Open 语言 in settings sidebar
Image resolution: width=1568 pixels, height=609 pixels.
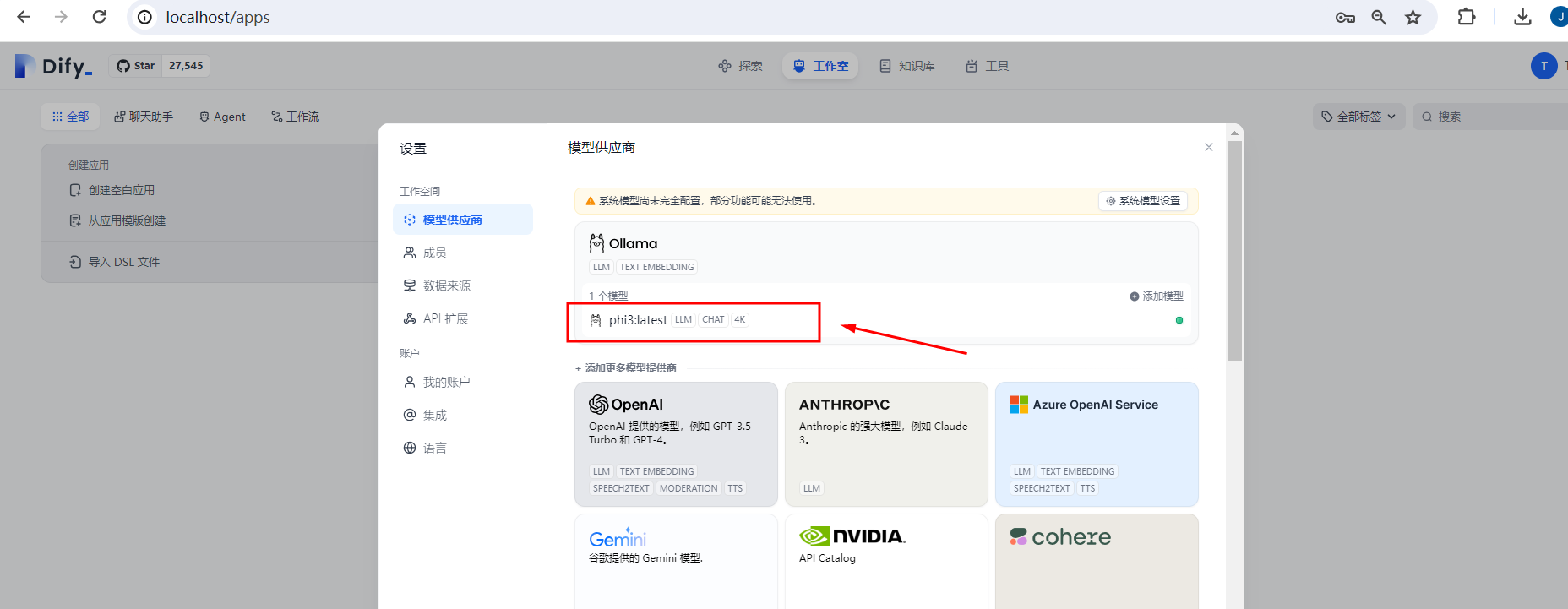pyautogui.click(x=463, y=448)
